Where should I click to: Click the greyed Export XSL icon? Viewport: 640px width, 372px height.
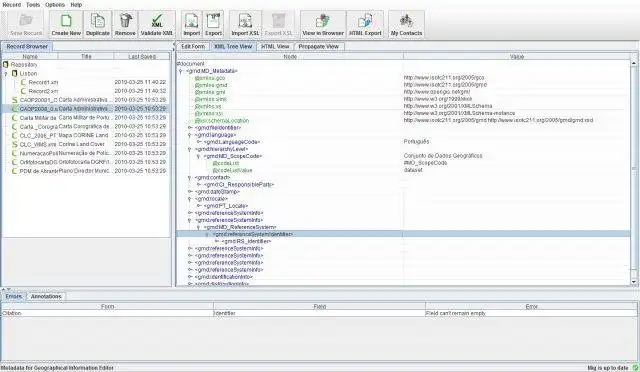pos(278,20)
